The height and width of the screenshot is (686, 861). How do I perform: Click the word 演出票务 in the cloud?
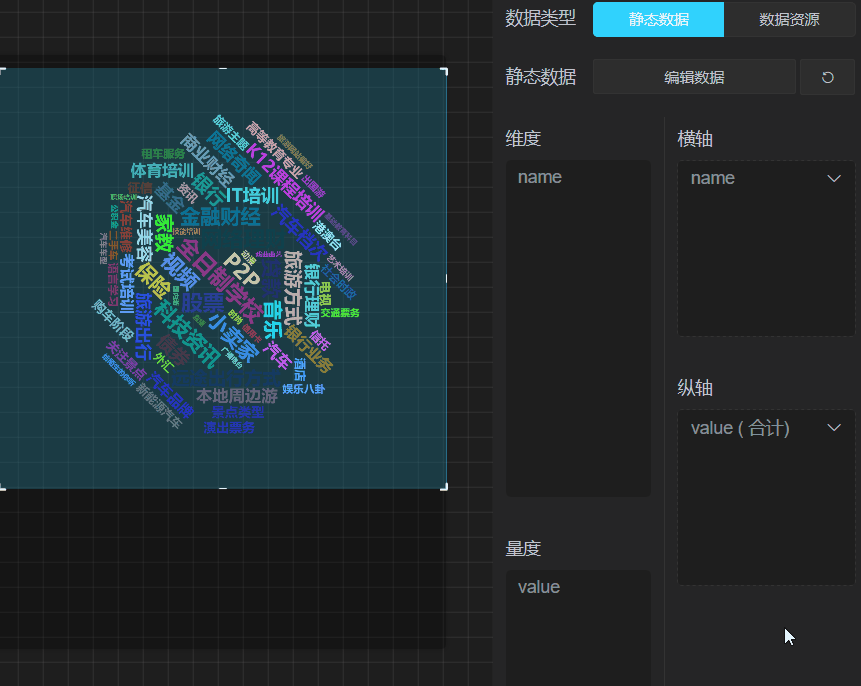tap(229, 427)
